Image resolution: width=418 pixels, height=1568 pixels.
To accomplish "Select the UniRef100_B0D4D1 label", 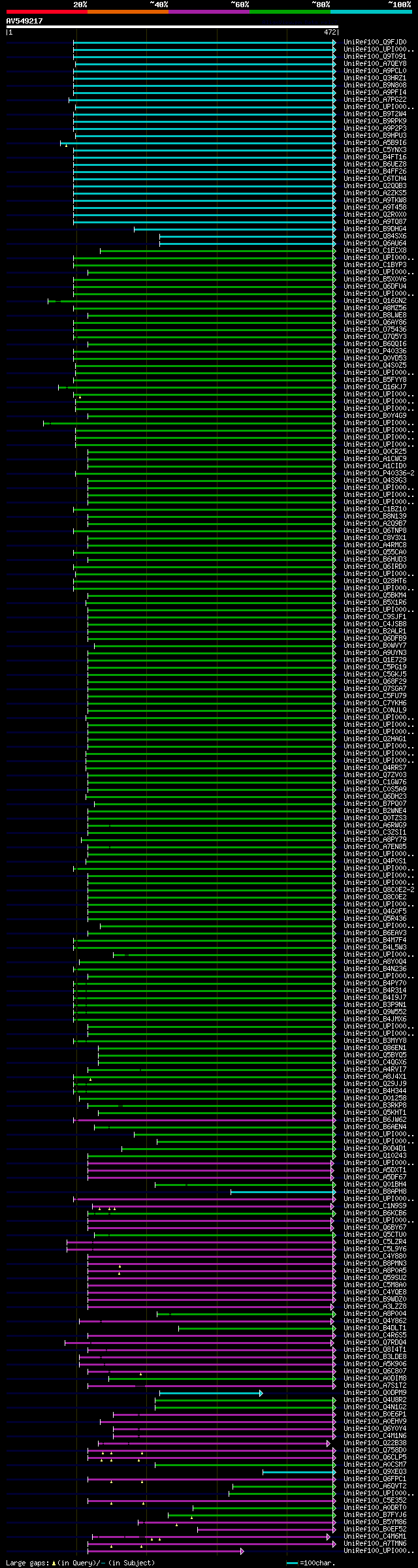I will (375, 1149).
